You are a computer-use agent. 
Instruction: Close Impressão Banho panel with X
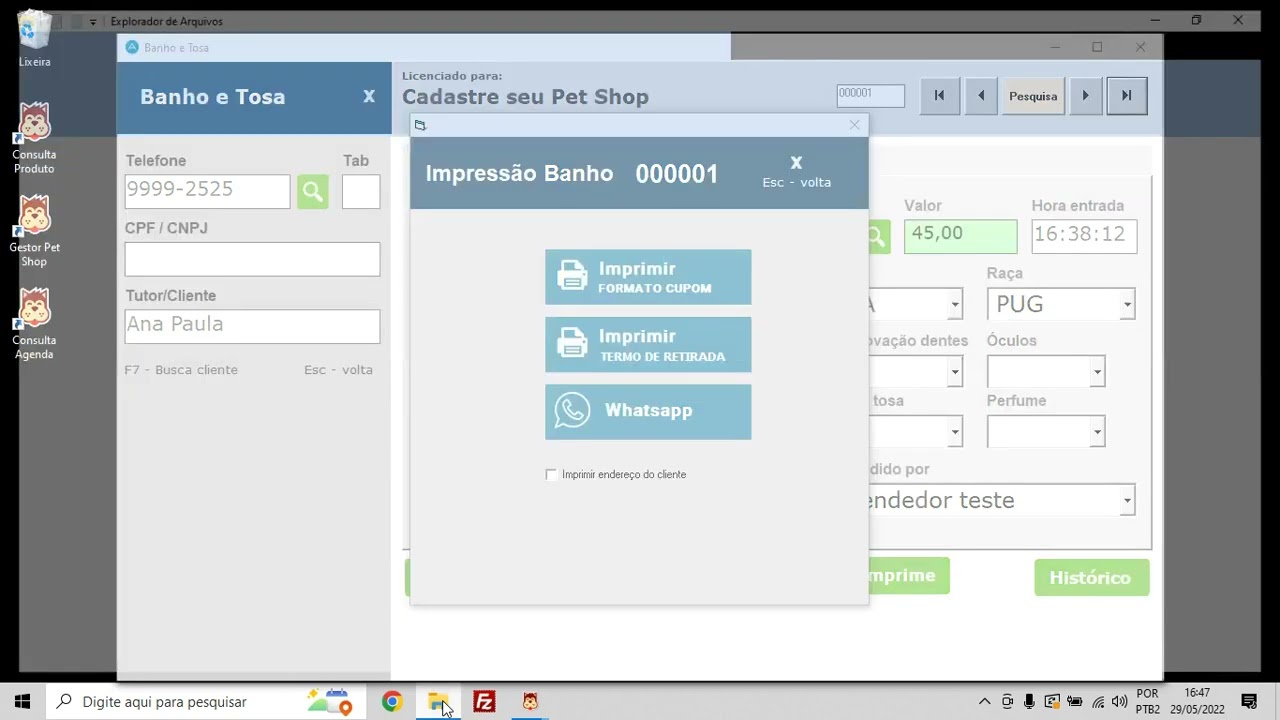point(796,163)
